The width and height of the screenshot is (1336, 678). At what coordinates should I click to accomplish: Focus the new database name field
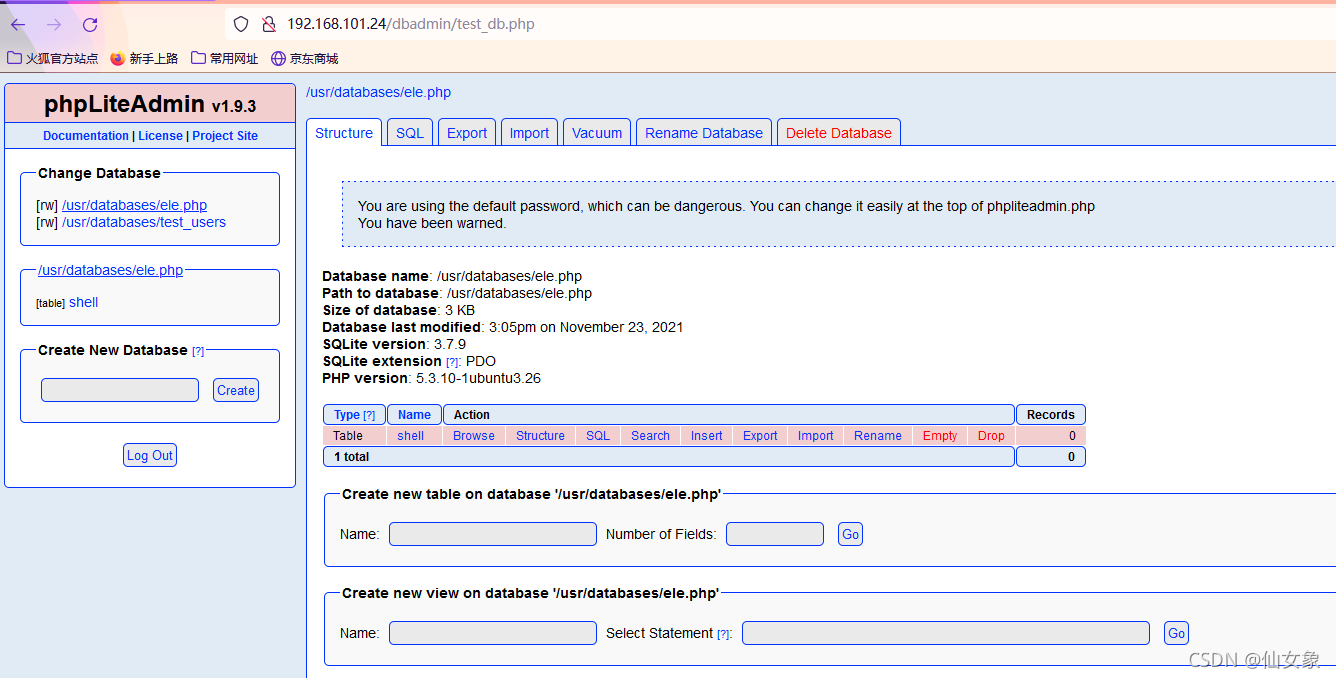(120, 390)
